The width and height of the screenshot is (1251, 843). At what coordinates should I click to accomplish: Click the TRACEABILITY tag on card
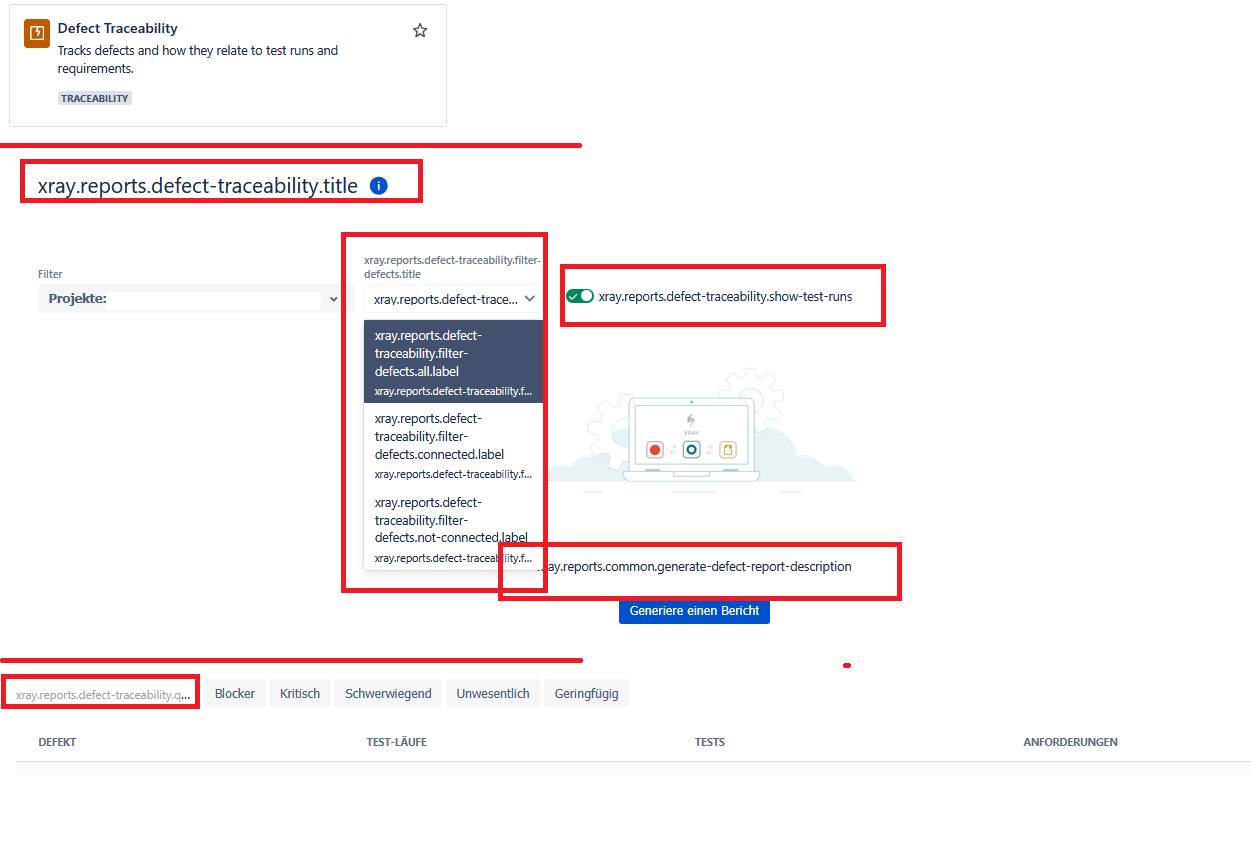coord(95,98)
